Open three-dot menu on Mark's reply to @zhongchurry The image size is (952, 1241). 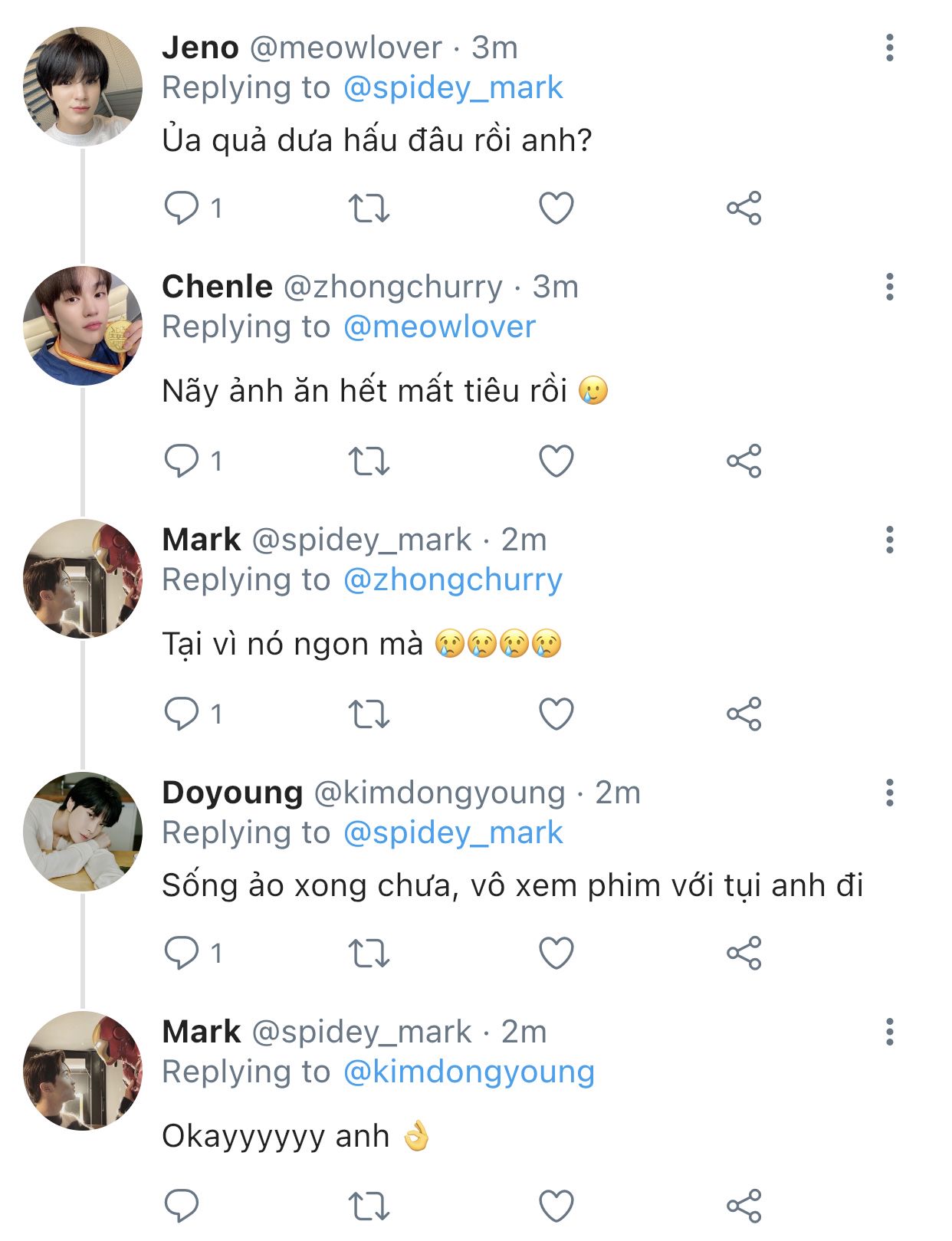point(889,540)
